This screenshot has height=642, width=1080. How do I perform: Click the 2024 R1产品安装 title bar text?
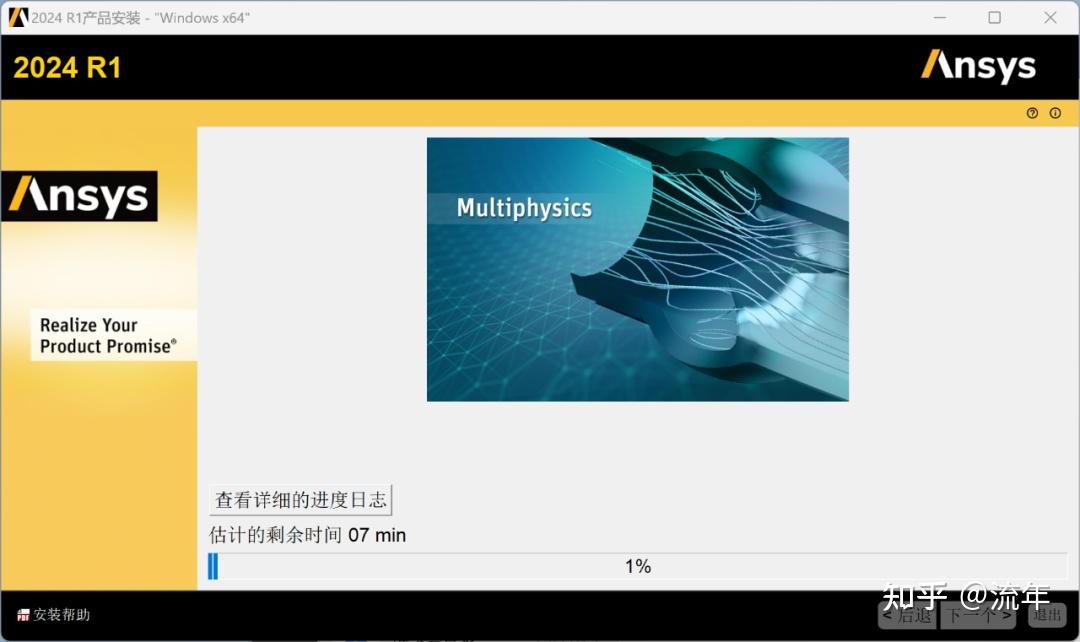pyautogui.click(x=140, y=17)
